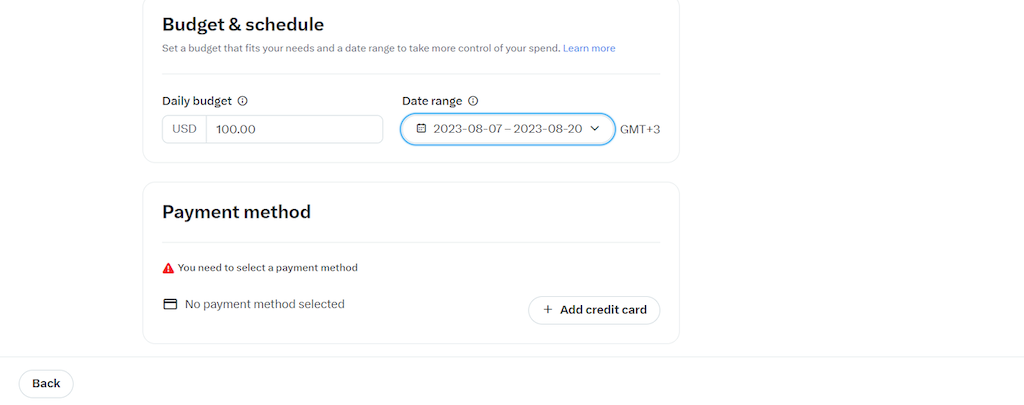This screenshot has height=405, width=1024.
Task: Click the GMT+3 timezone label
Action: [x=640, y=129]
